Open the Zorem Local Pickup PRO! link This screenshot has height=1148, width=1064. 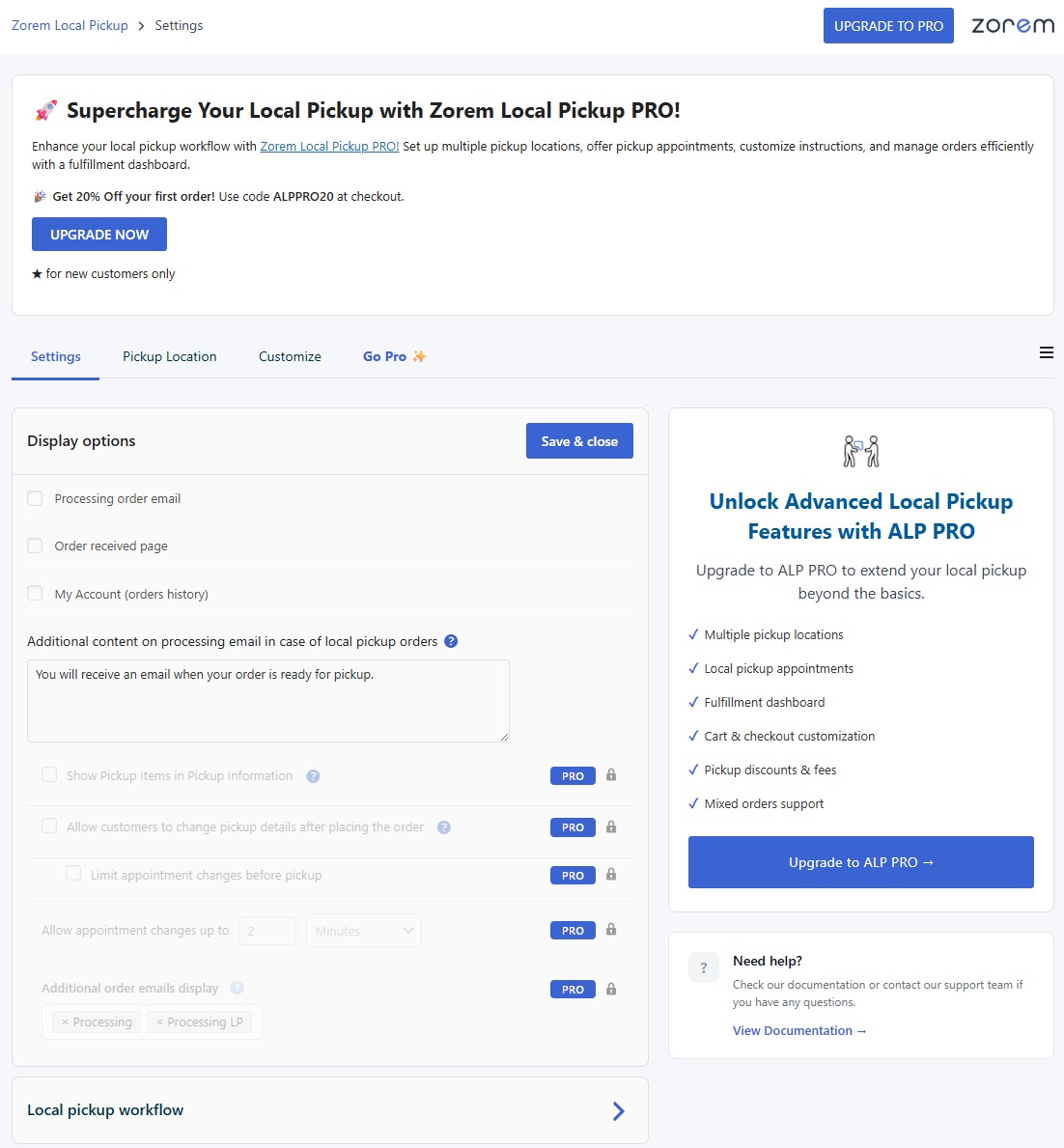point(329,147)
